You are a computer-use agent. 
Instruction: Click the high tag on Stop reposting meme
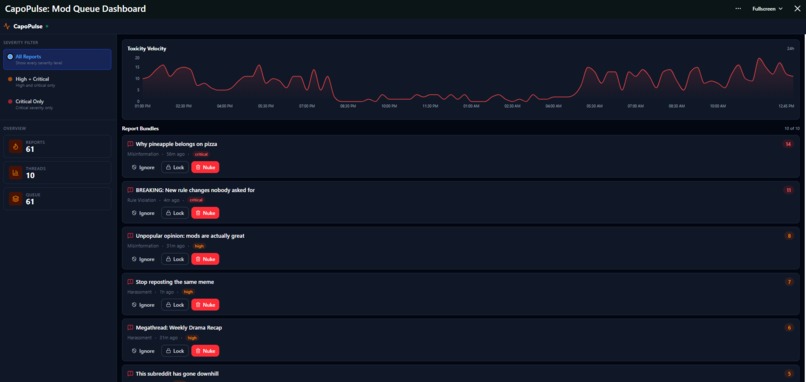188,292
